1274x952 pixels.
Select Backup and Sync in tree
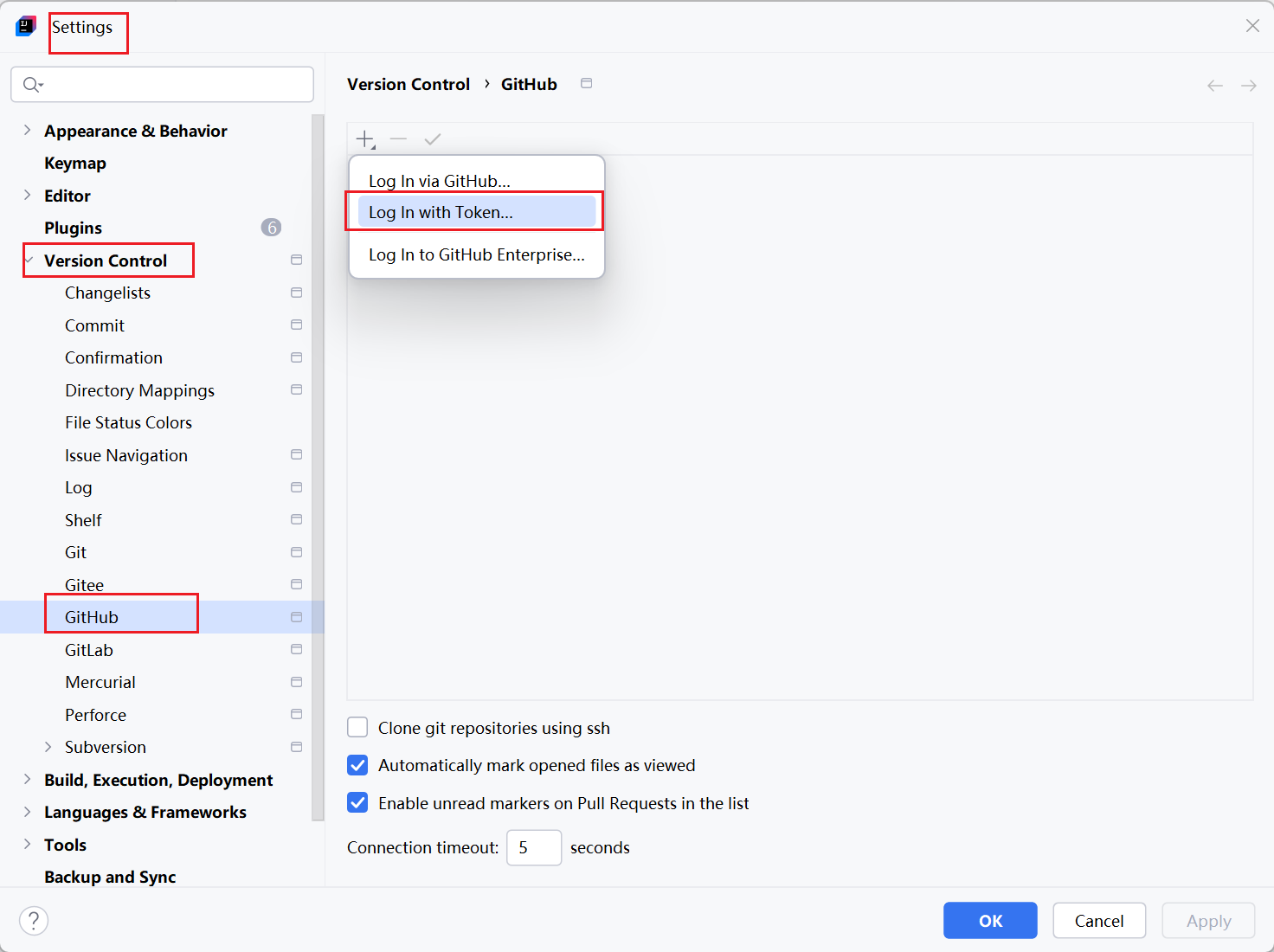coord(110,877)
